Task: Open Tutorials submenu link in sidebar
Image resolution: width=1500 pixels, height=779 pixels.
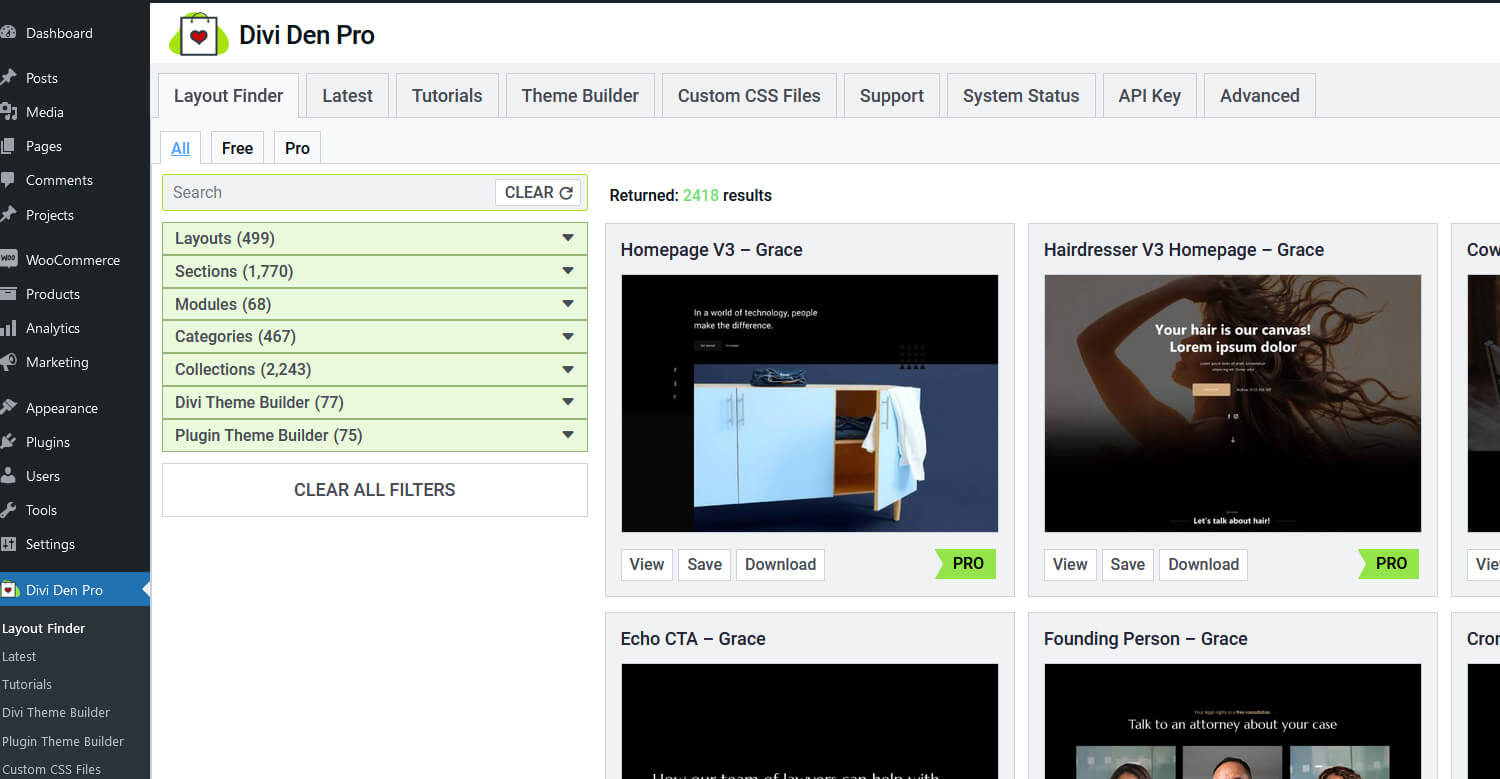Action: [x=27, y=684]
